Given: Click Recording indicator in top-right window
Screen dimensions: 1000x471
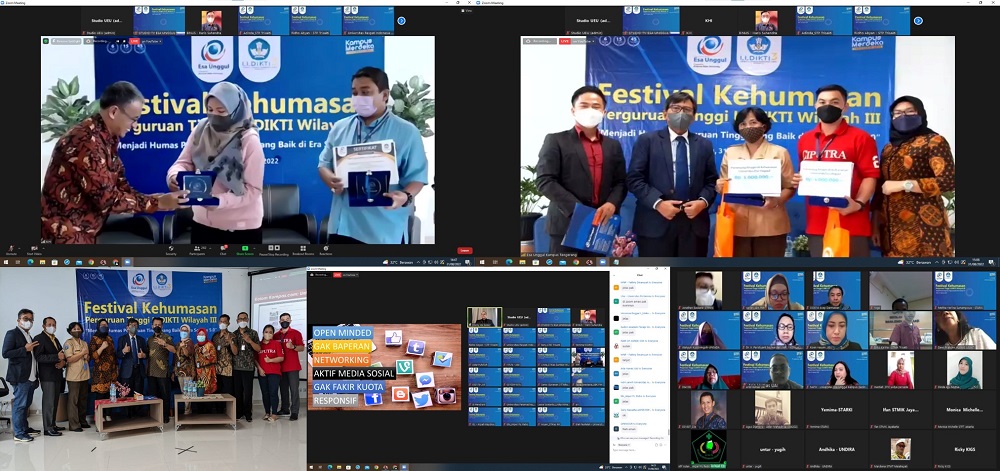Looking at the screenshot, I should click(540, 41).
